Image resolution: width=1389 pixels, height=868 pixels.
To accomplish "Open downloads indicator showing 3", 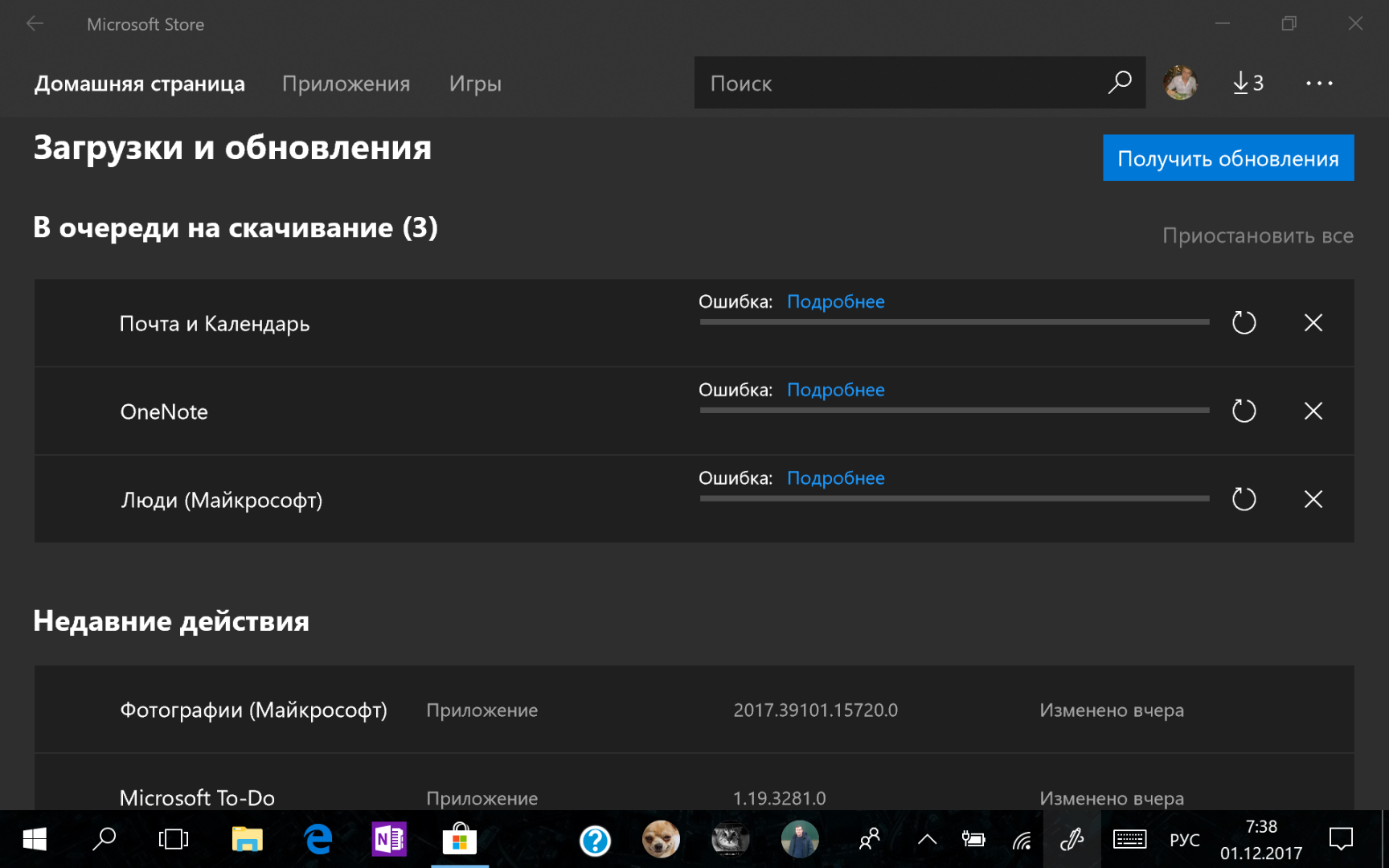I will click(x=1248, y=83).
